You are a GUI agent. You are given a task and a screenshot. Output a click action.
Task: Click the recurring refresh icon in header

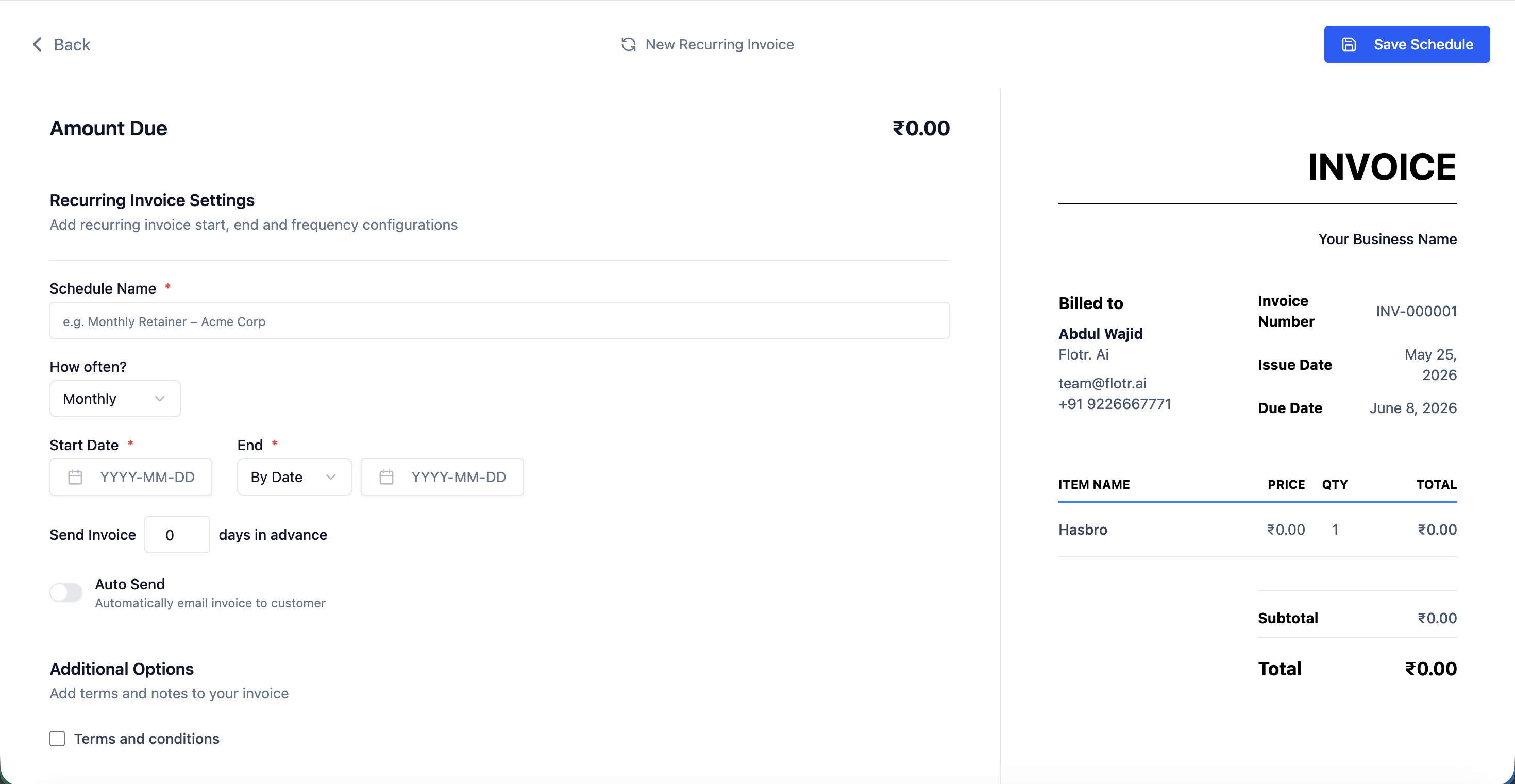click(628, 44)
